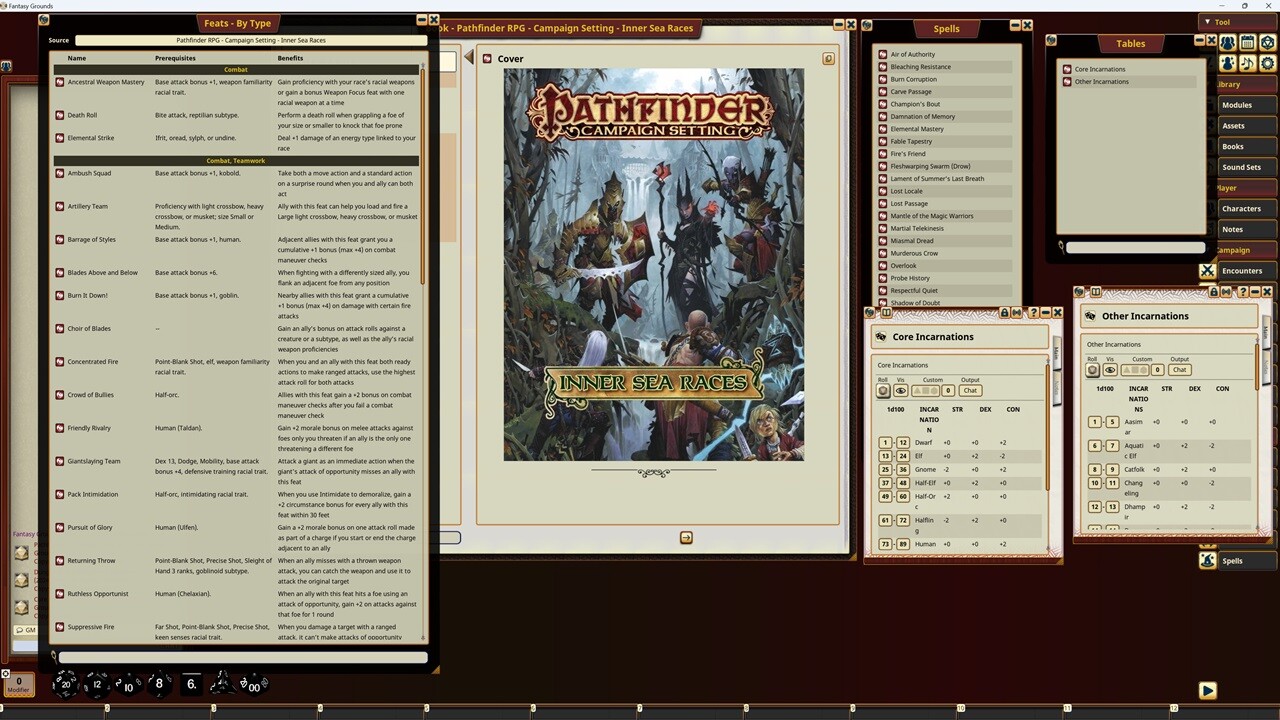Collapse the reference index panel arrow
The image size is (1280, 720).
(468, 58)
